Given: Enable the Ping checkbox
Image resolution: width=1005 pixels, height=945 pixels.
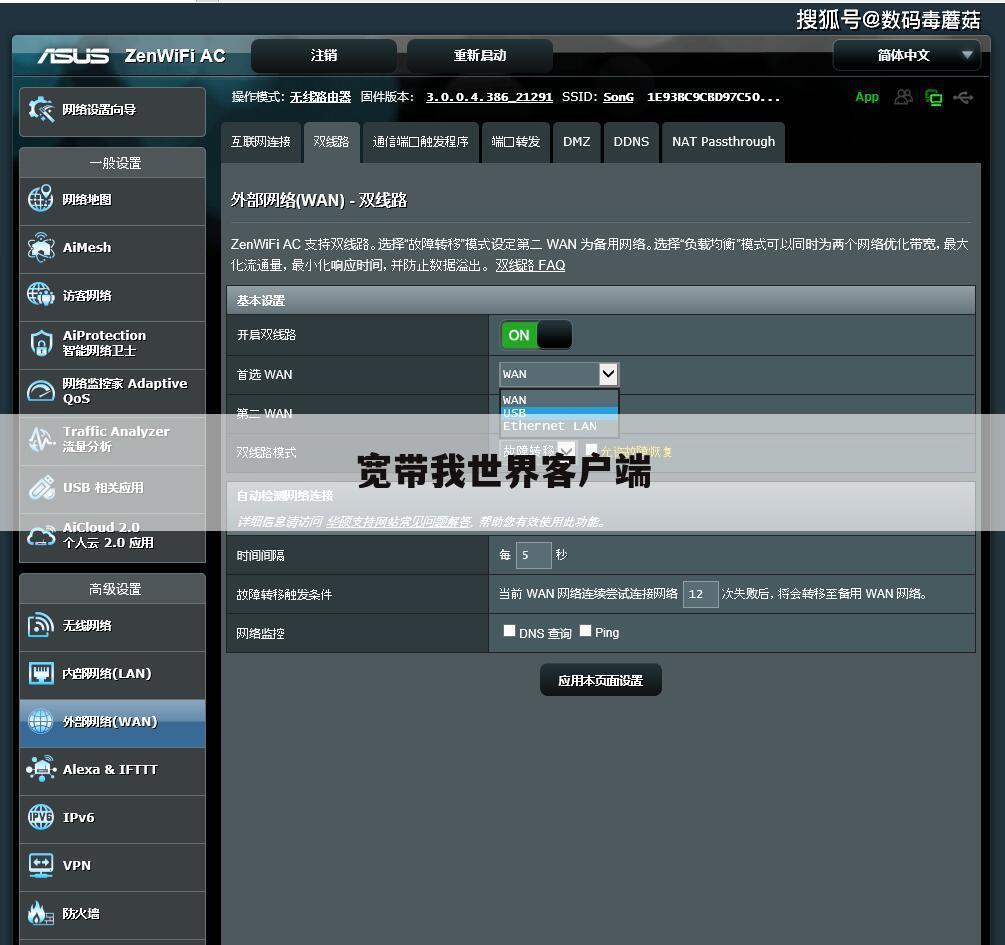Looking at the screenshot, I should tap(585, 631).
